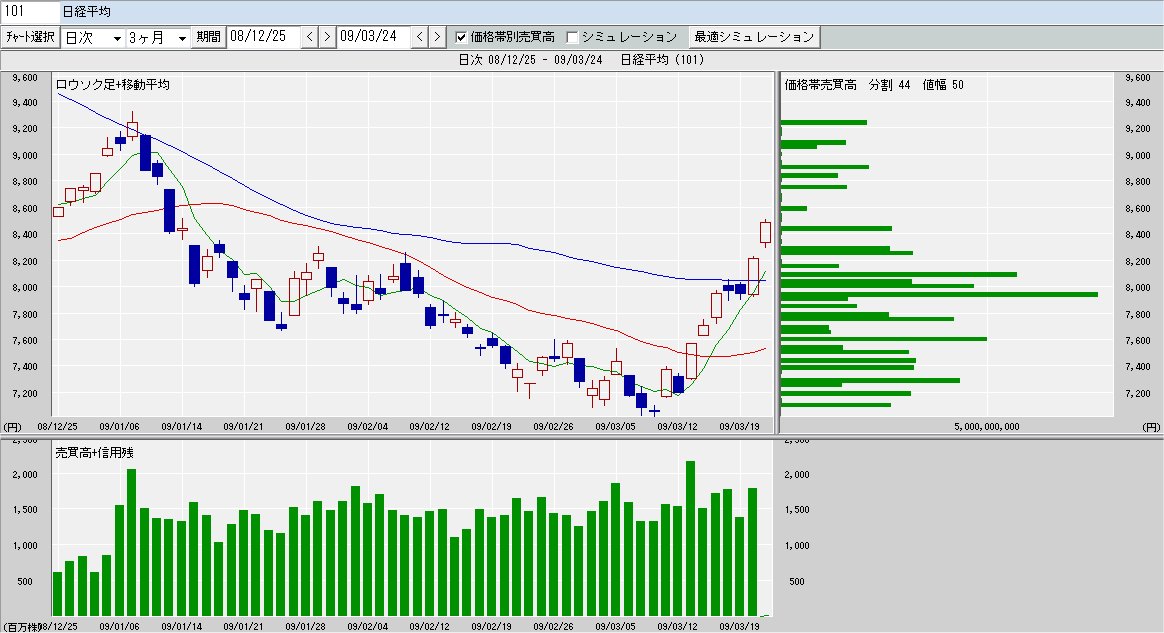Screen dimensions: 1164x633
Task: Focus the stock code field showing 101
Action: (28, 11)
